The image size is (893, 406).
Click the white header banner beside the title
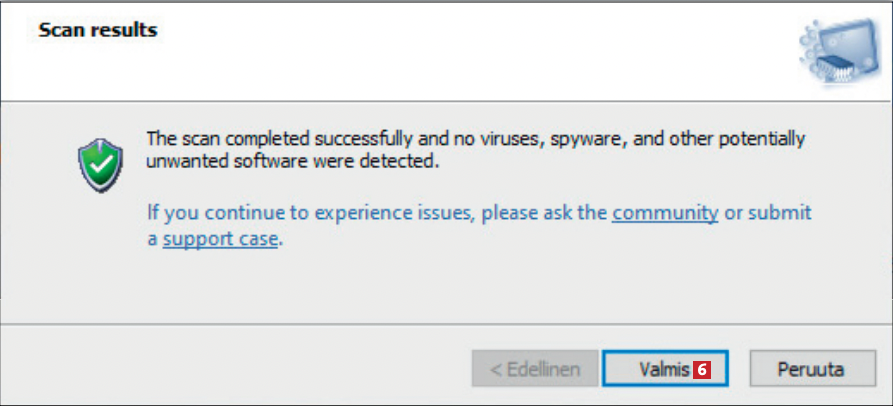click(450, 50)
